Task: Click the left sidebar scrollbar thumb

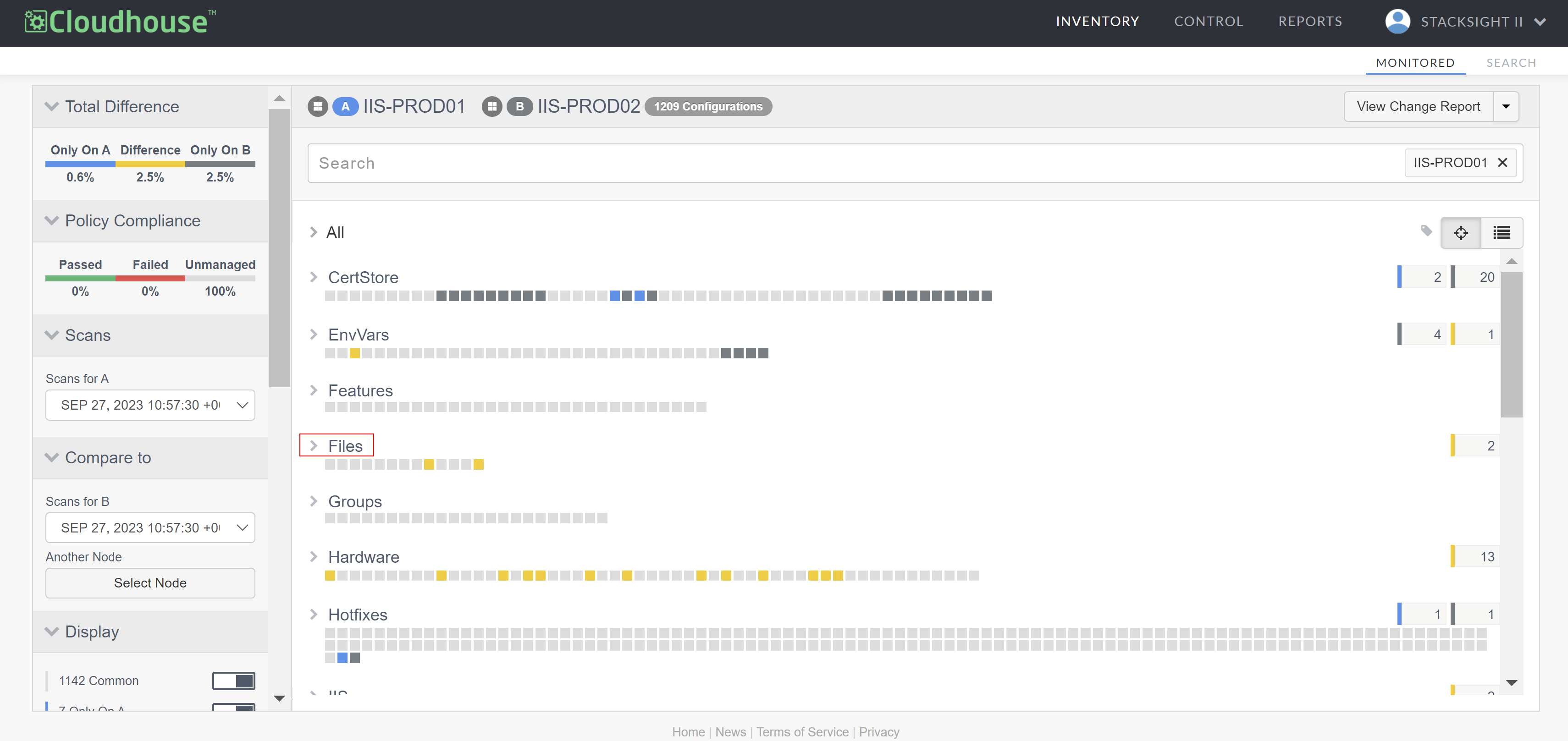Action: 279,248
